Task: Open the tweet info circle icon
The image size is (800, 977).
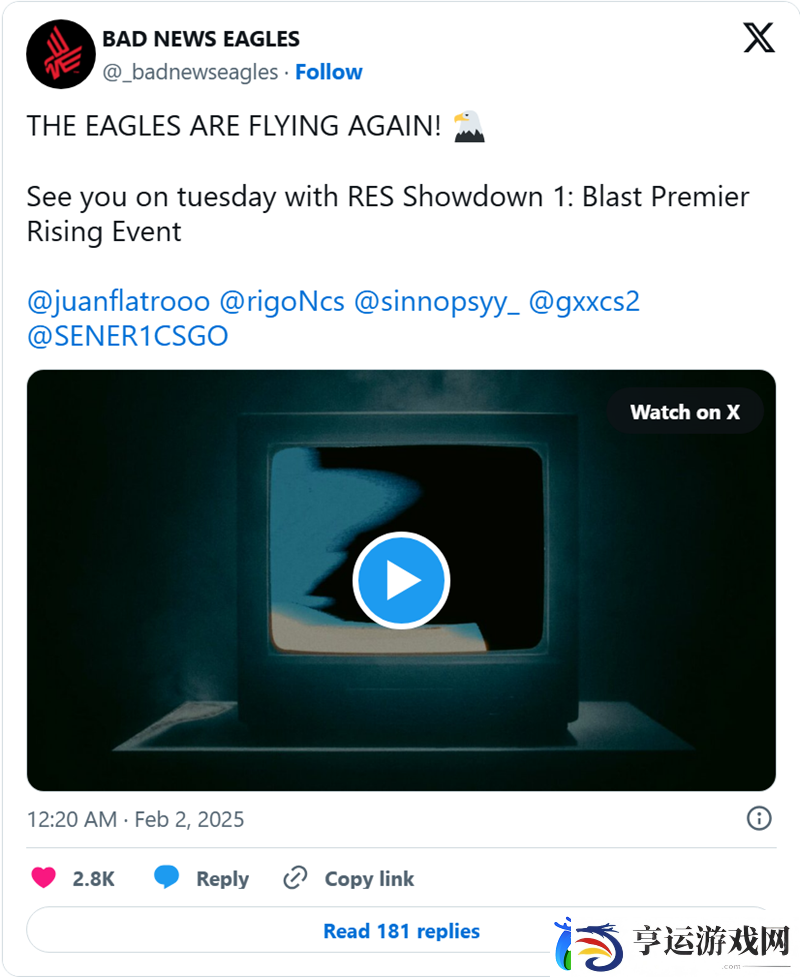Action: point(758,818)
